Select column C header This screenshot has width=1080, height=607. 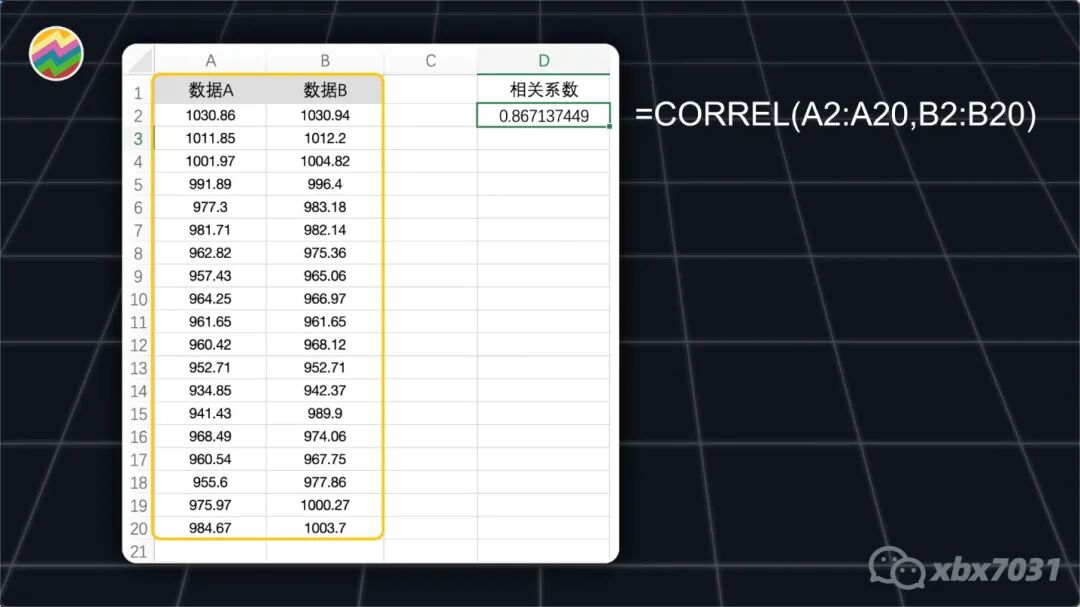point(430,61)
